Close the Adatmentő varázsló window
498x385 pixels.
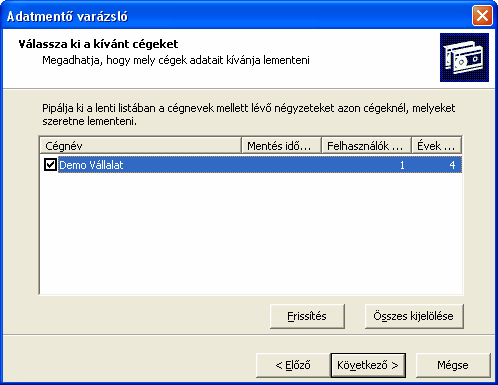(x=482, y=16)
